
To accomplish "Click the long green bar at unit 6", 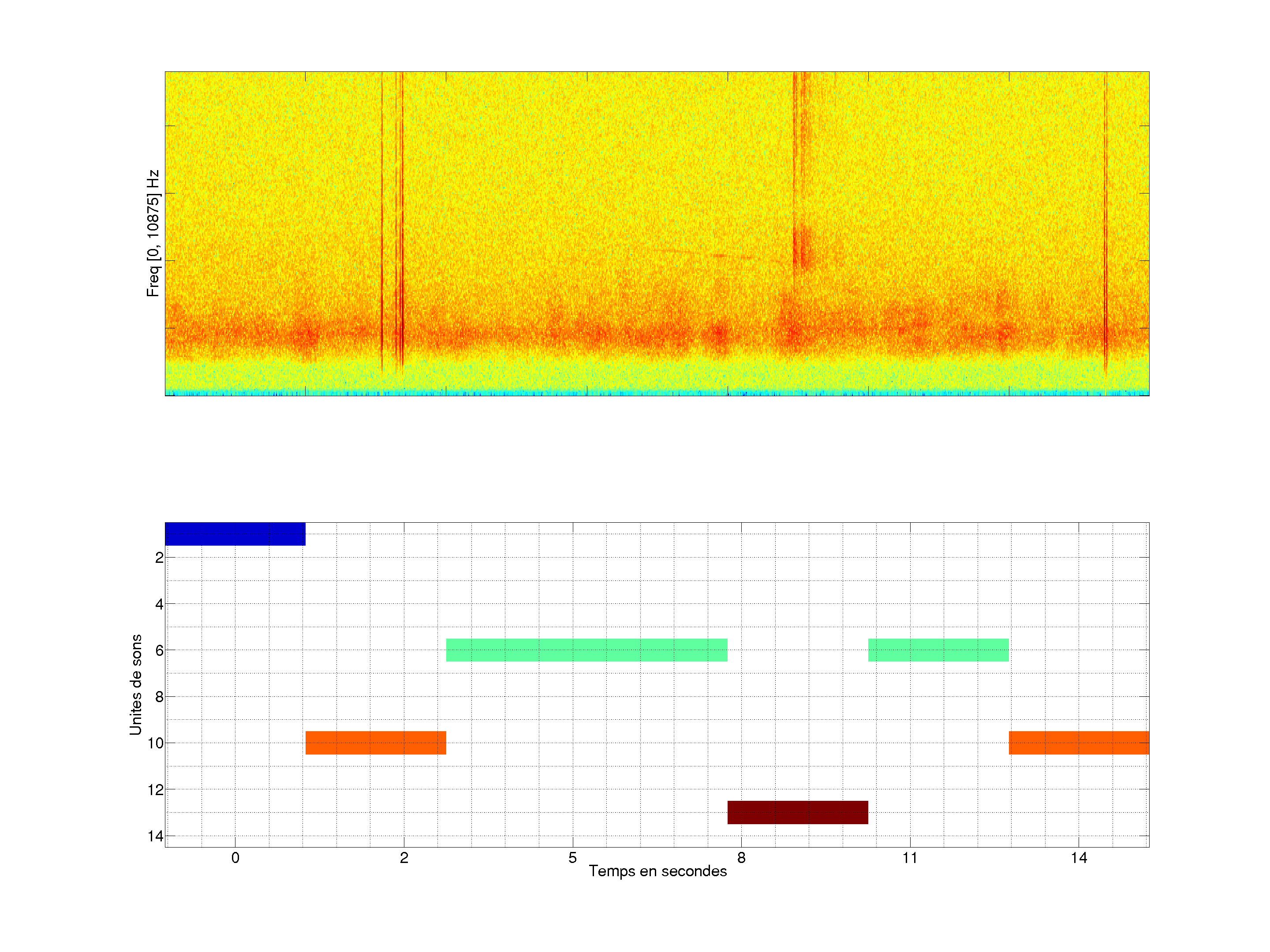I will (x=586, y=650).
